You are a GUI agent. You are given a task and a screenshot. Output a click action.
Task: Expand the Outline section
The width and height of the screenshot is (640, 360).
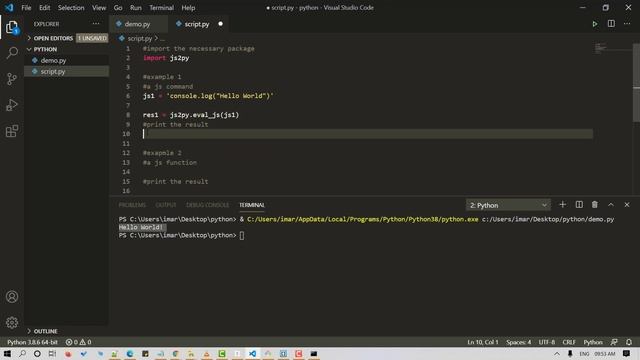pyautogui.click(x=67, y=331)
